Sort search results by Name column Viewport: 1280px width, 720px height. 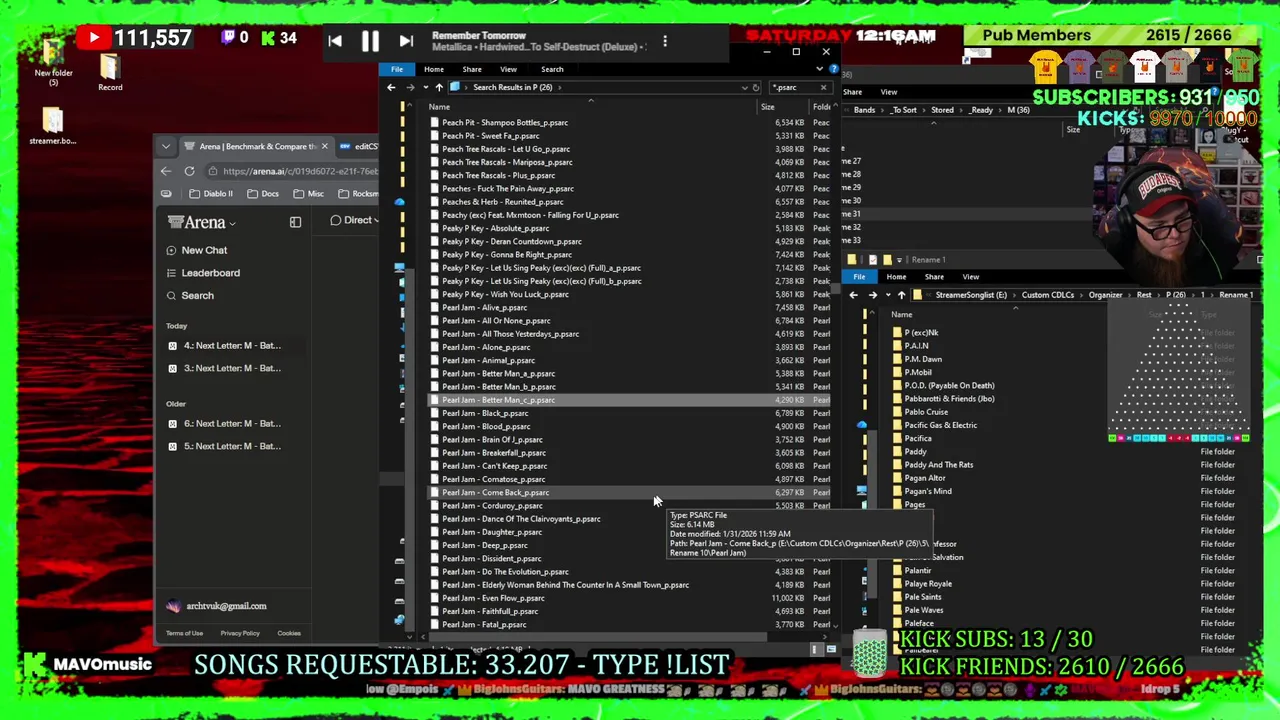[439, 107]
